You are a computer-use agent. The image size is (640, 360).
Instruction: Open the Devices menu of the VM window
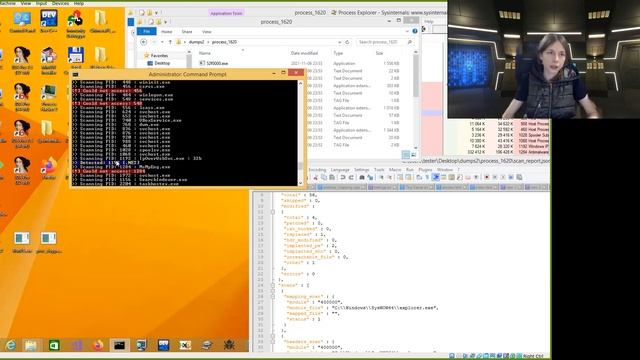60,3
